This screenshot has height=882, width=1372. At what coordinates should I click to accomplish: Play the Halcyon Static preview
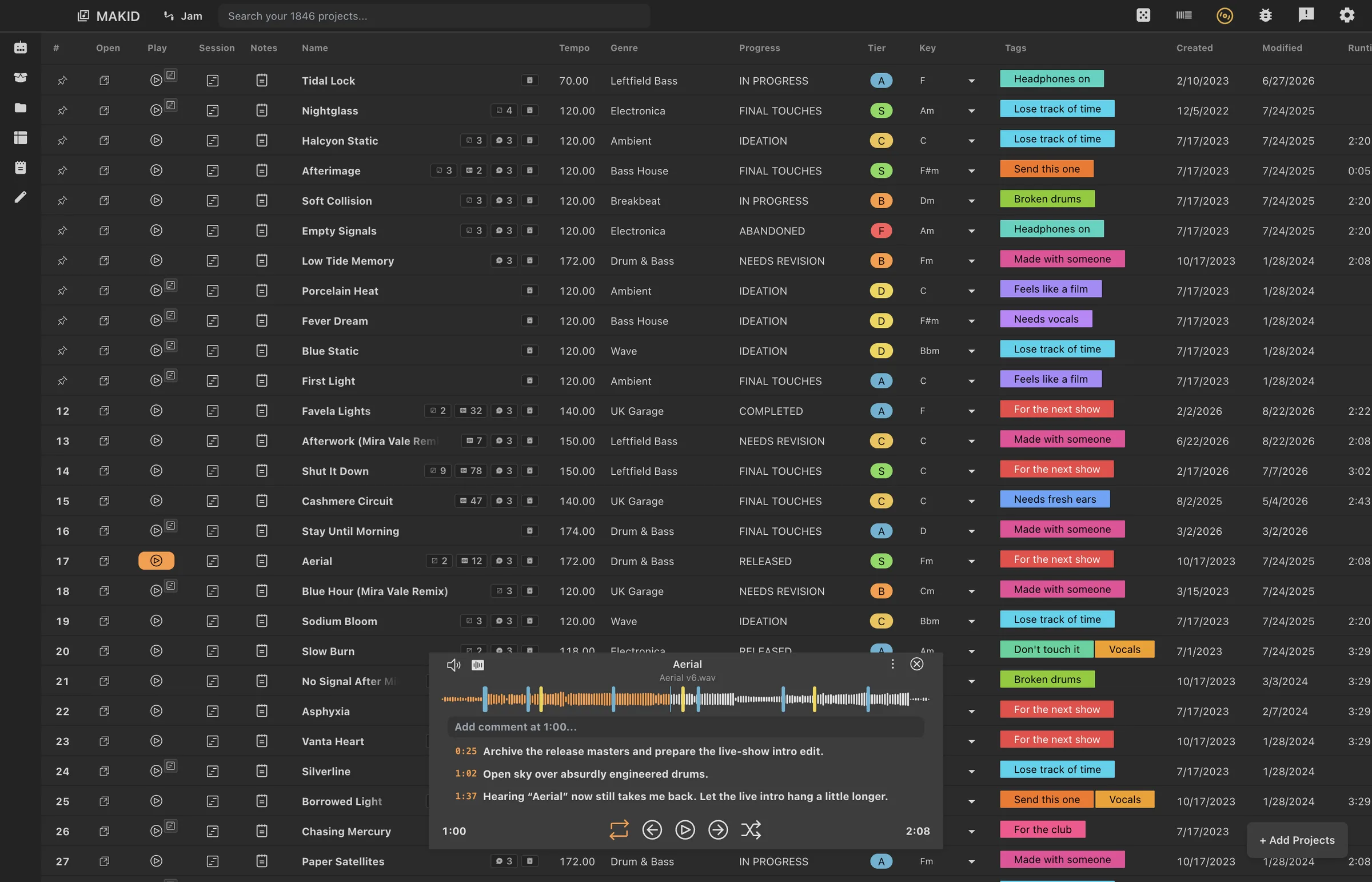[156, 140]
